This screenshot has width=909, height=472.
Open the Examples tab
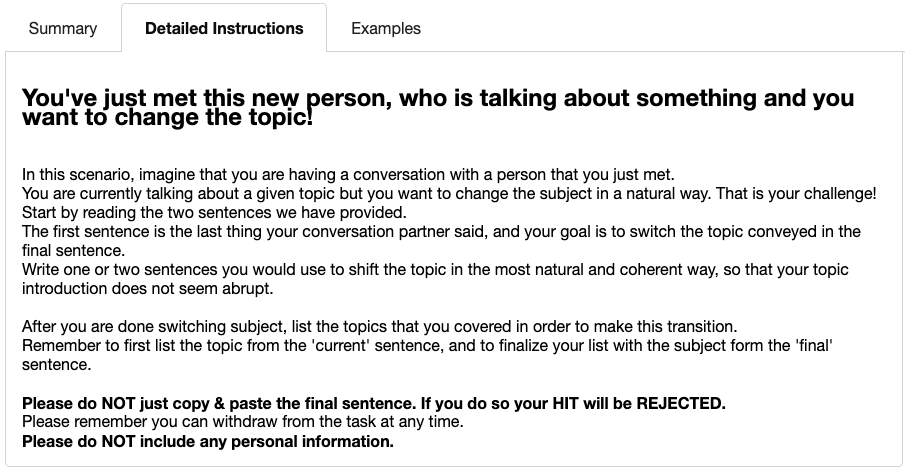(x=386, y=28)
